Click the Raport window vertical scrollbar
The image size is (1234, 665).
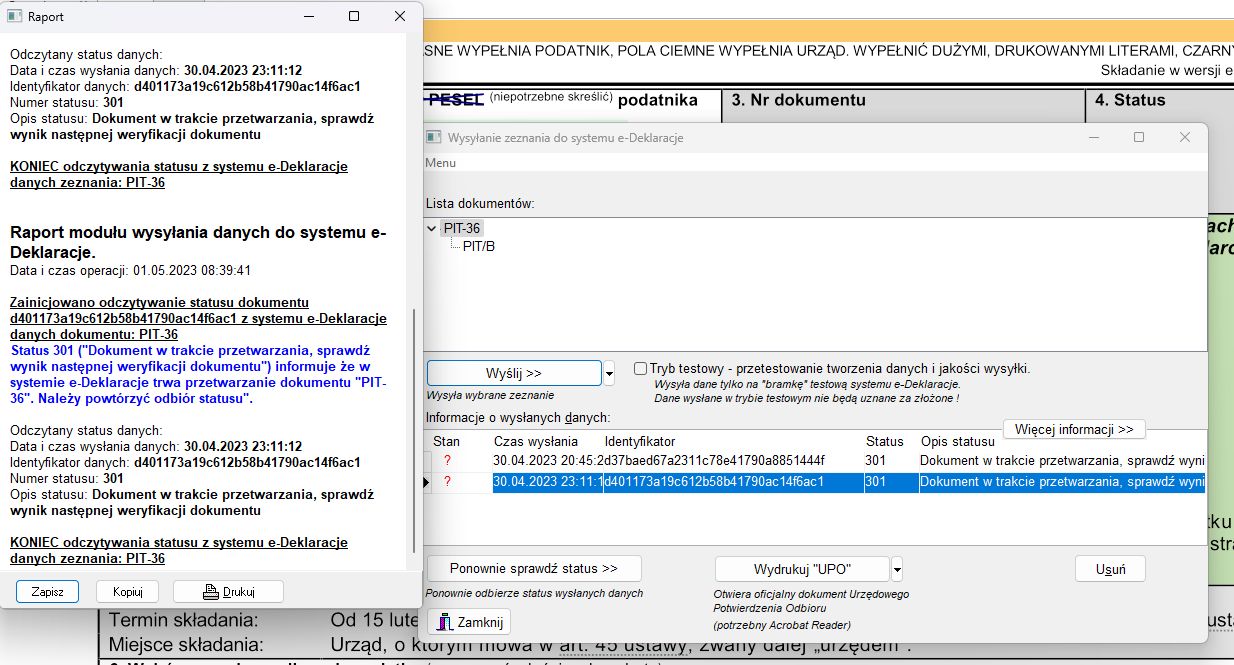coord(415,430)
